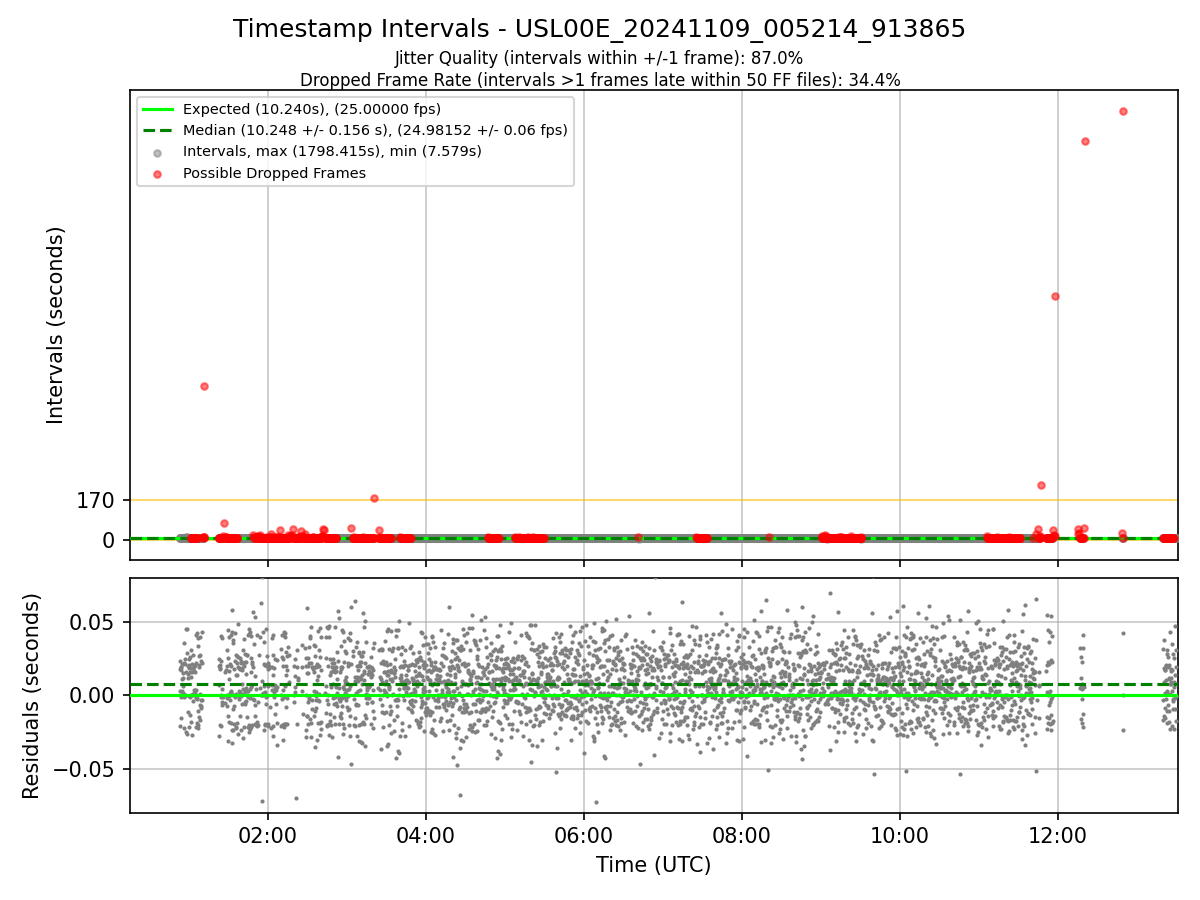1200x900 pixels.
Task: Click the 'Jitter Quality' 87.0% subtitle line
Action: point(599,58)
